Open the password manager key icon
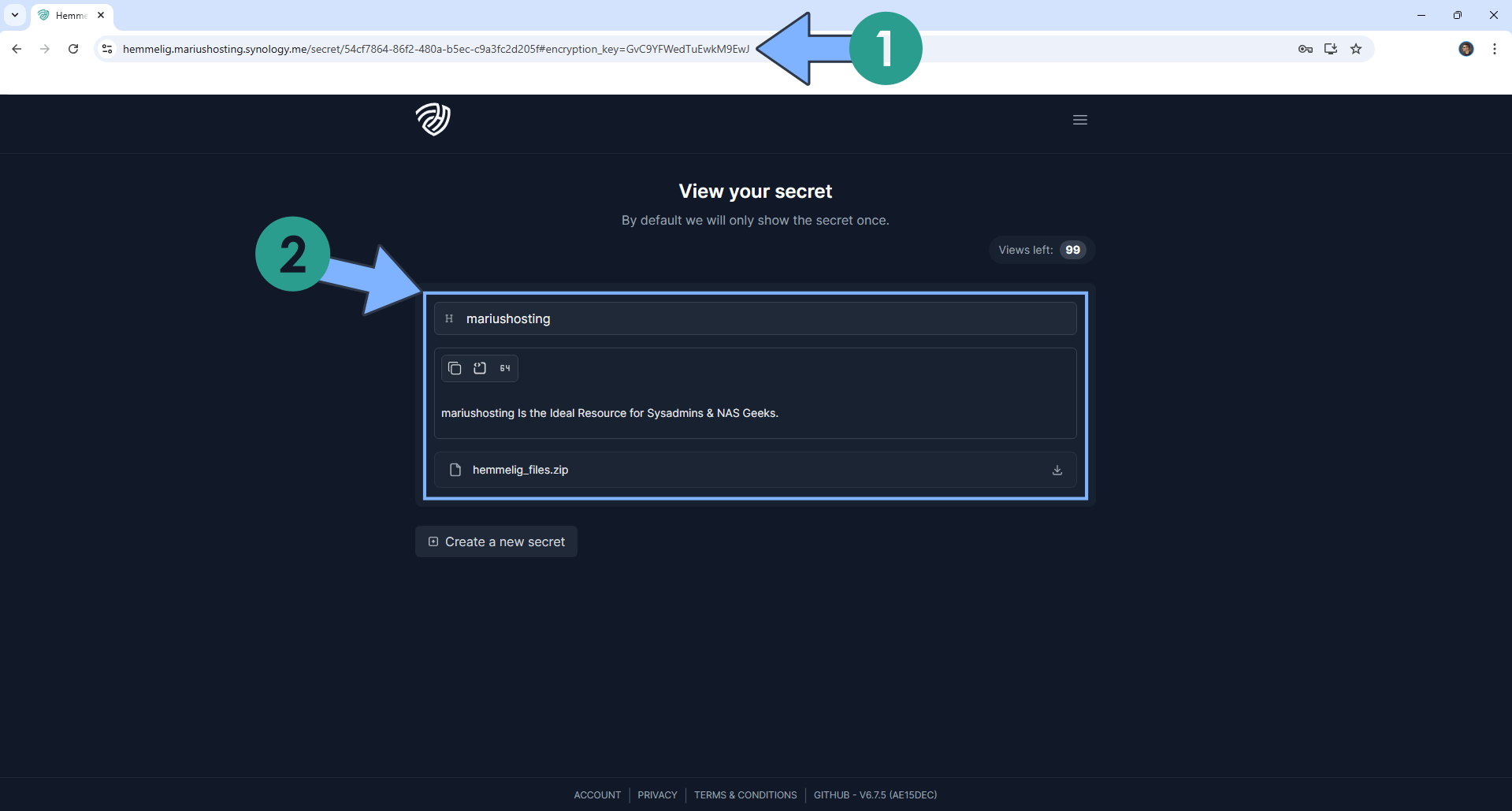The image size is (1512, 811). (x=1306, y=49)
